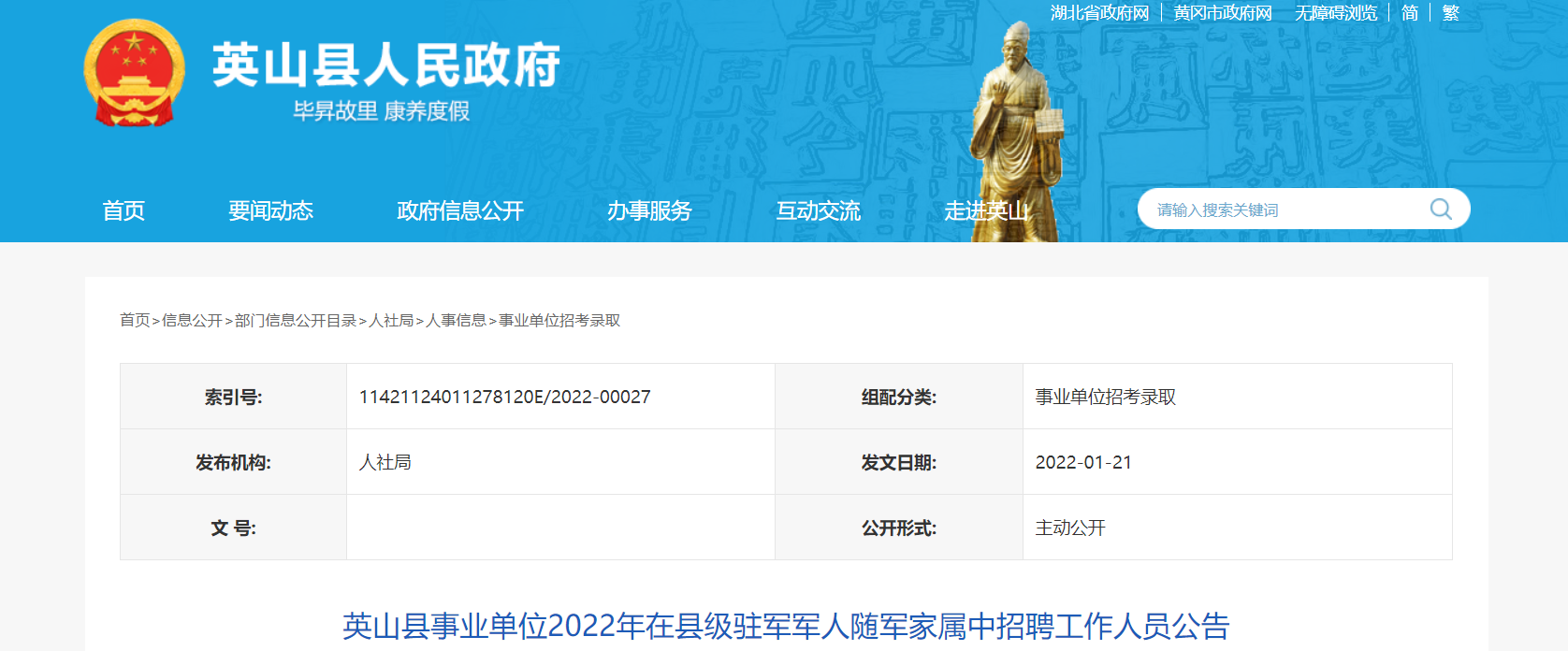
Task: Open 走进英山 navigation item
Action: click(x=986, y=210)
